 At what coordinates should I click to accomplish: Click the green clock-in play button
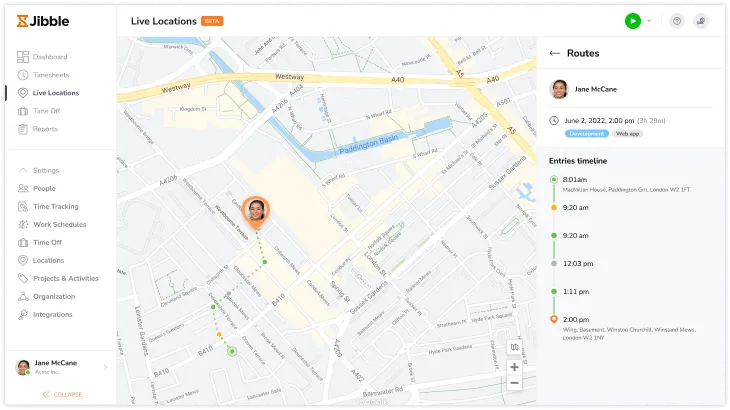pyautogui.click(x=632, y=21)
